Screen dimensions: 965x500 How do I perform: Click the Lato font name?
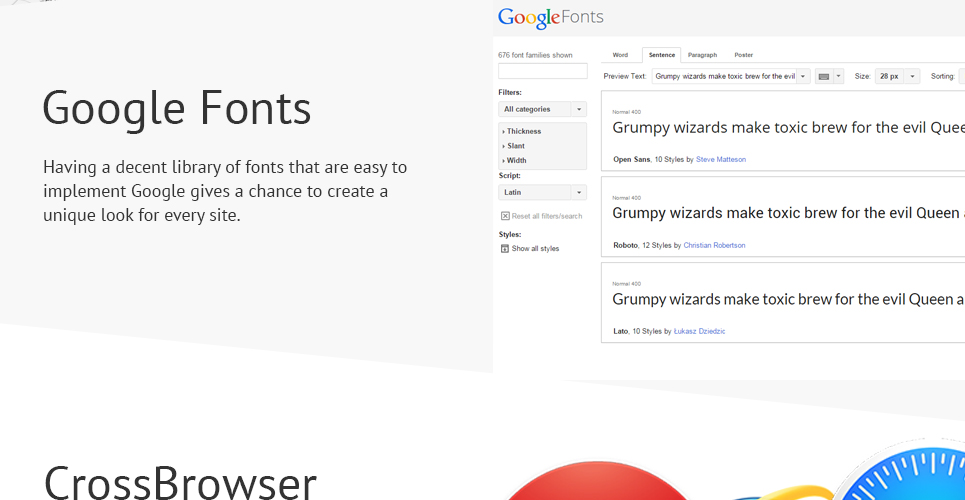click(x=620, y=331)
